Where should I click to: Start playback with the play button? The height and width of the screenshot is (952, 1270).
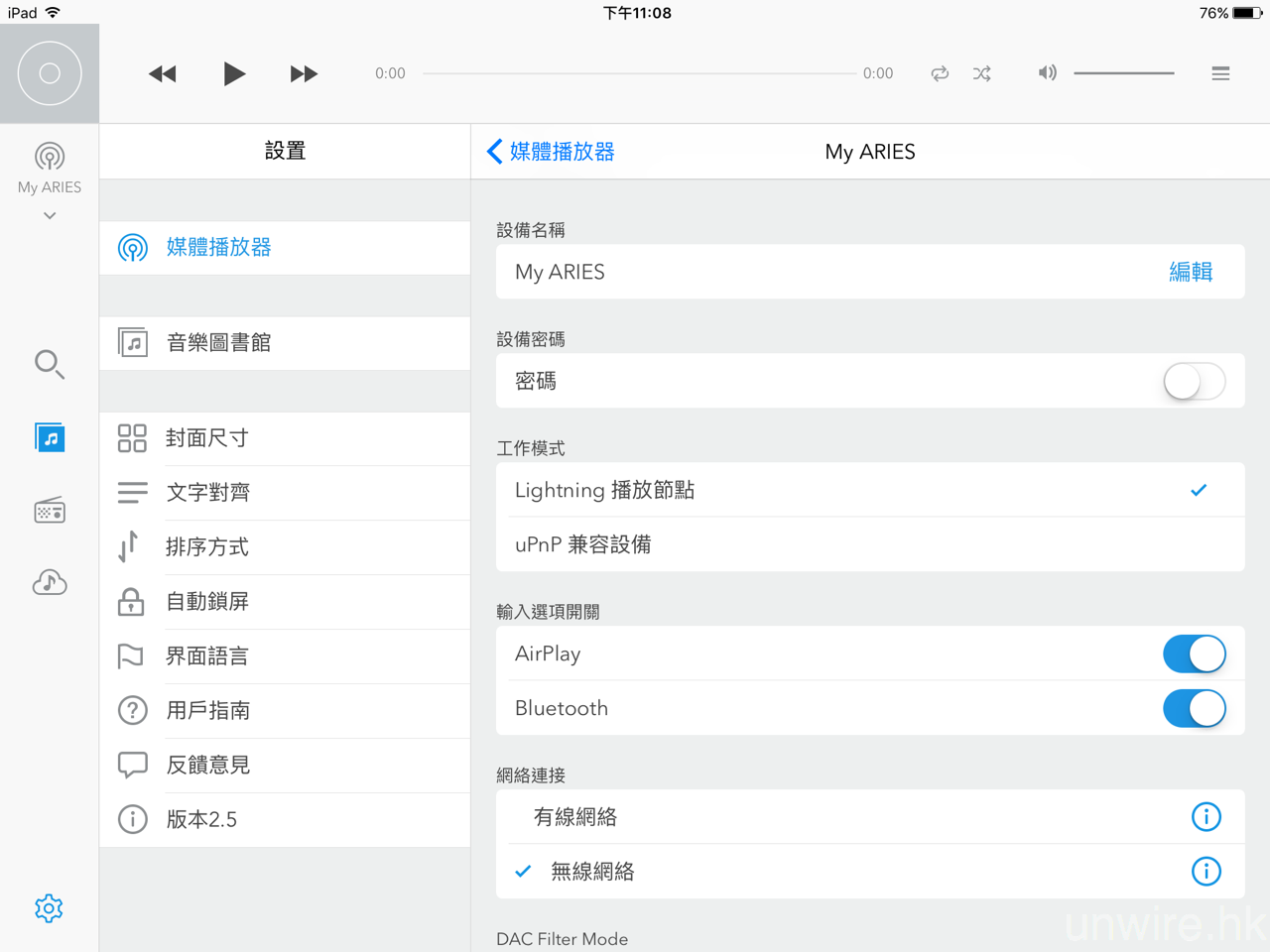[234, 73]
